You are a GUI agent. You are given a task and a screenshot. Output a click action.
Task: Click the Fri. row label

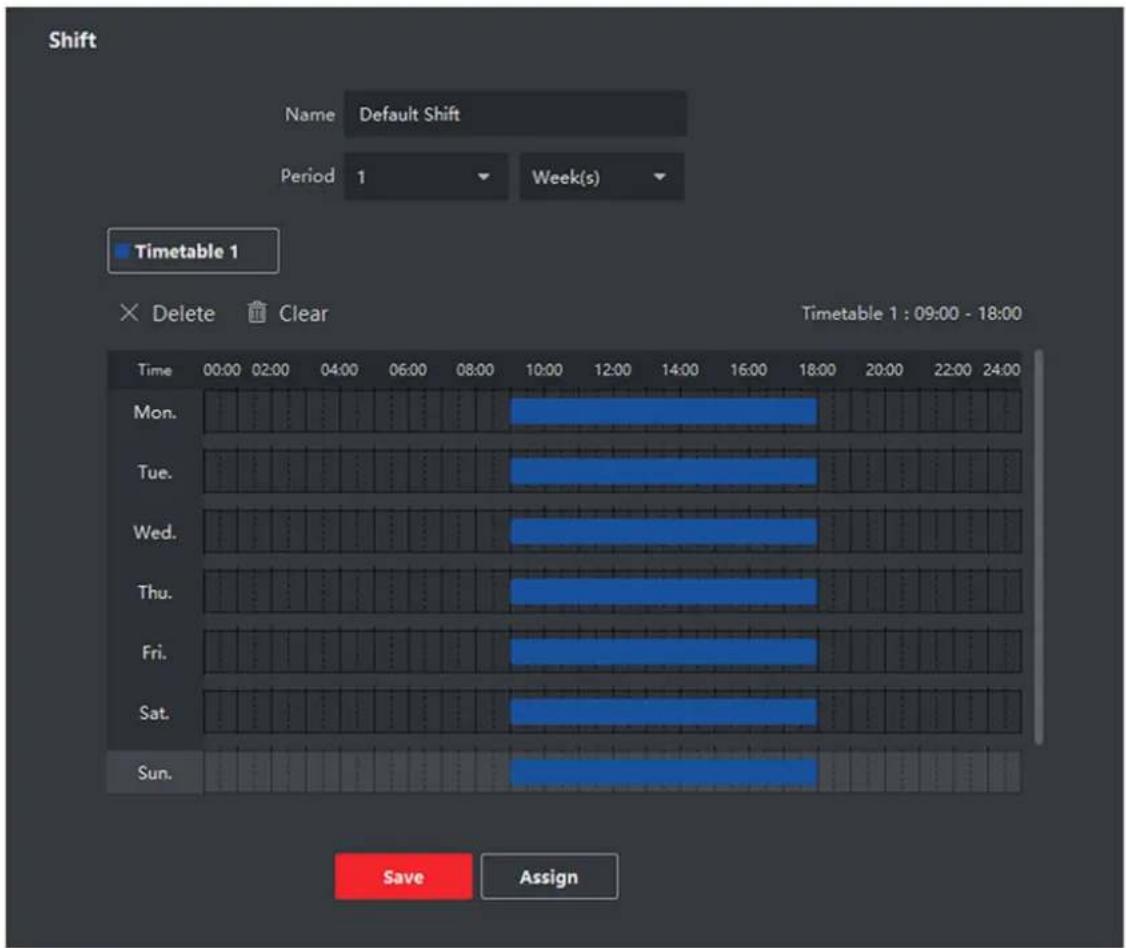[x=154, y=652]
